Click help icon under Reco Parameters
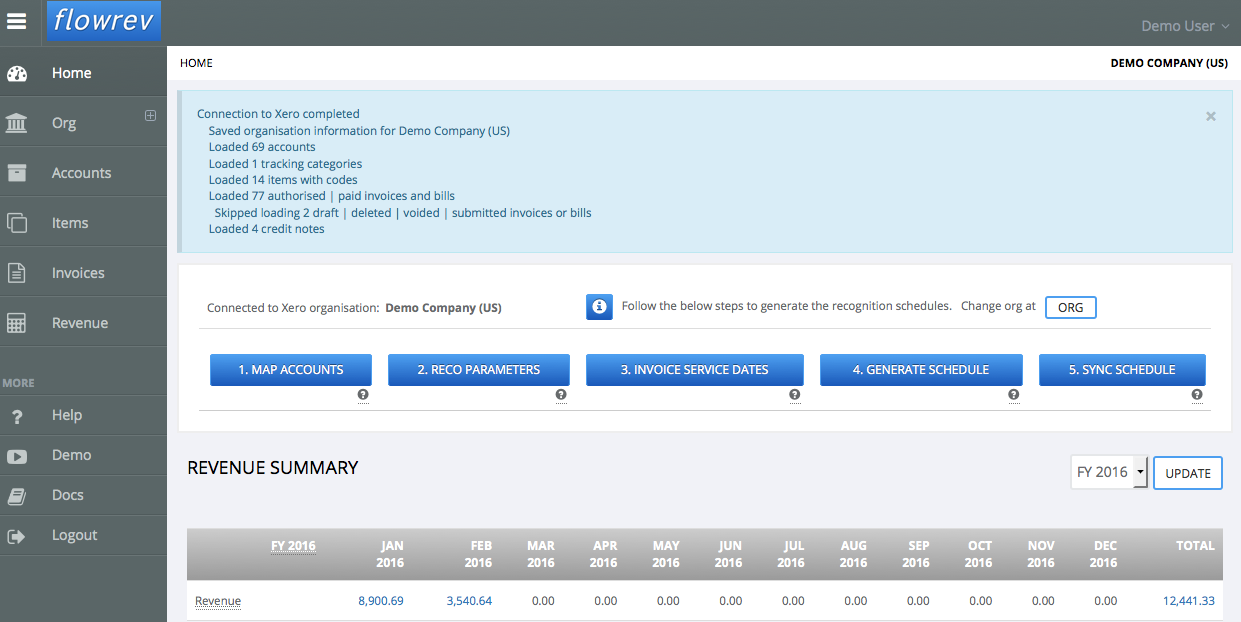Screen dimensions: 1241x622 click(561, 395)
